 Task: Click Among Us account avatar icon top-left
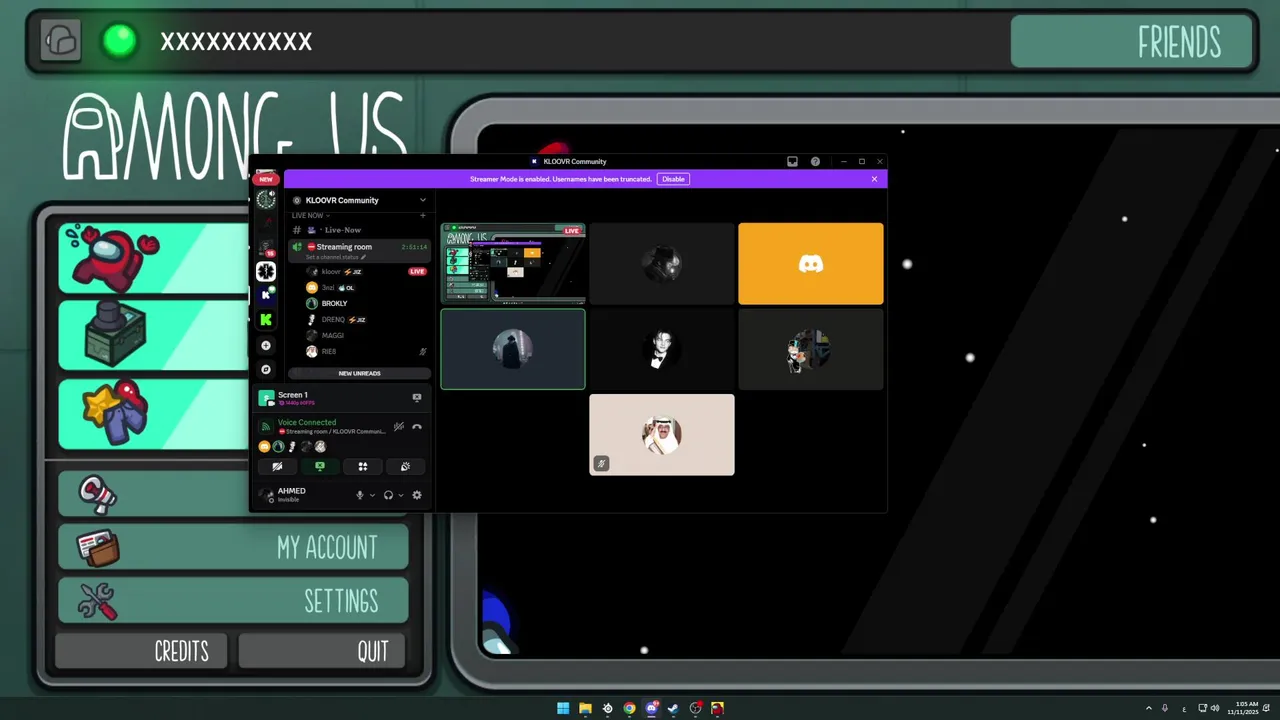coord(61,41)
